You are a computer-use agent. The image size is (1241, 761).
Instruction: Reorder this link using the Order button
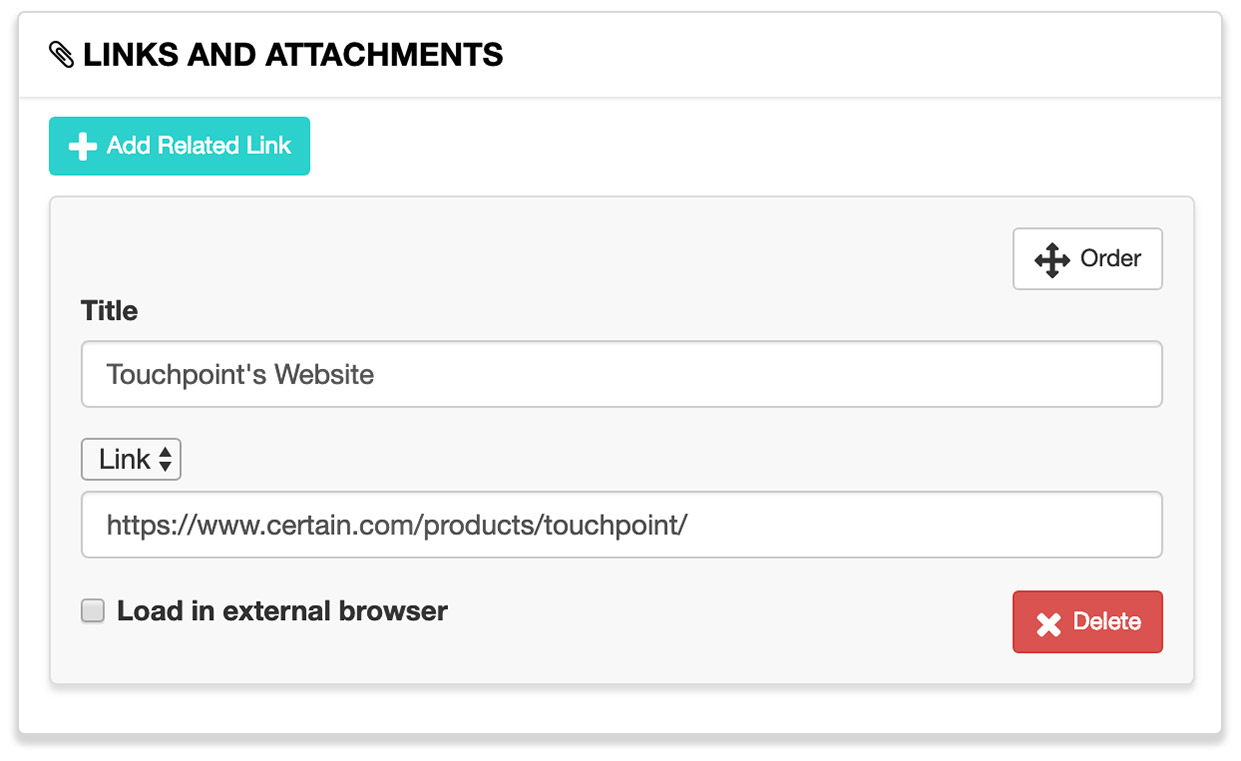pyautogui.click(x=1087, y=259)
